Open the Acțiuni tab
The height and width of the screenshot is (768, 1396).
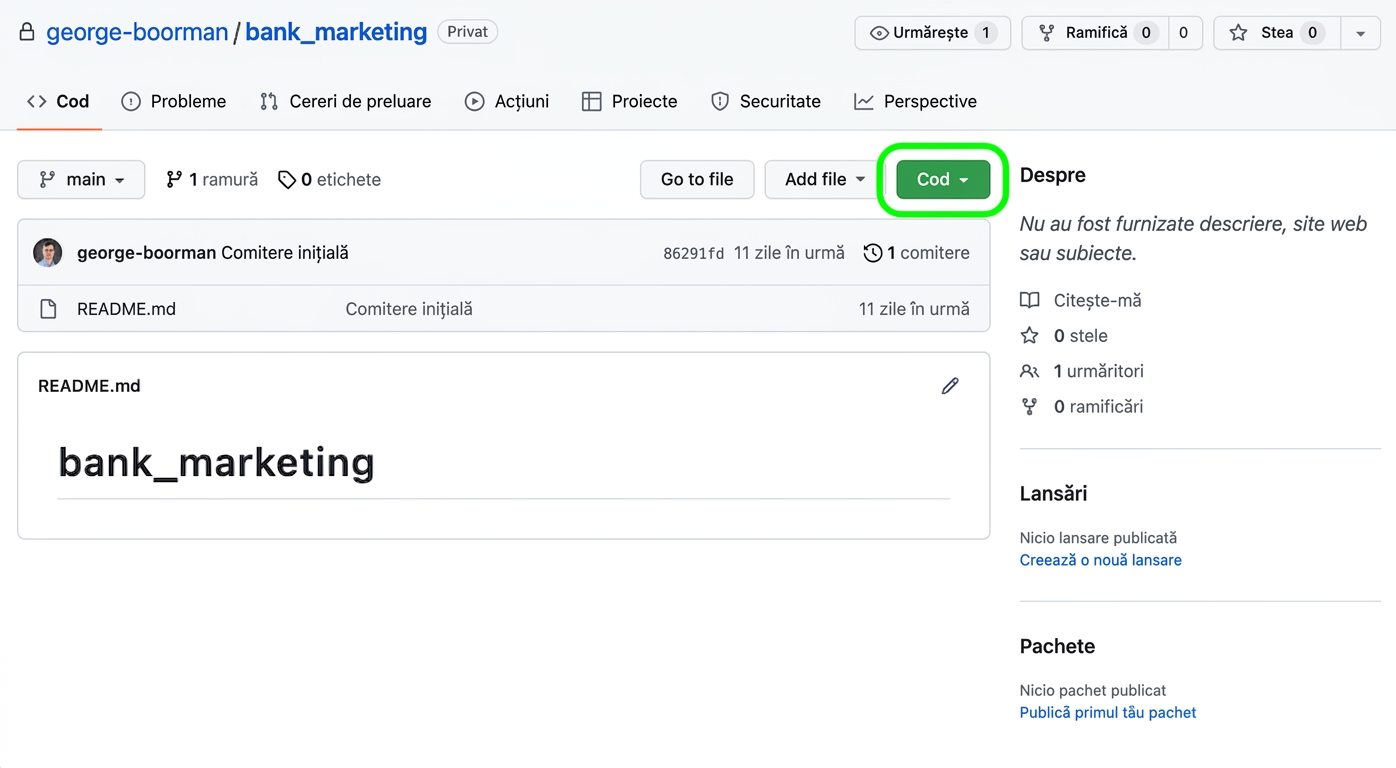point(507,101)
